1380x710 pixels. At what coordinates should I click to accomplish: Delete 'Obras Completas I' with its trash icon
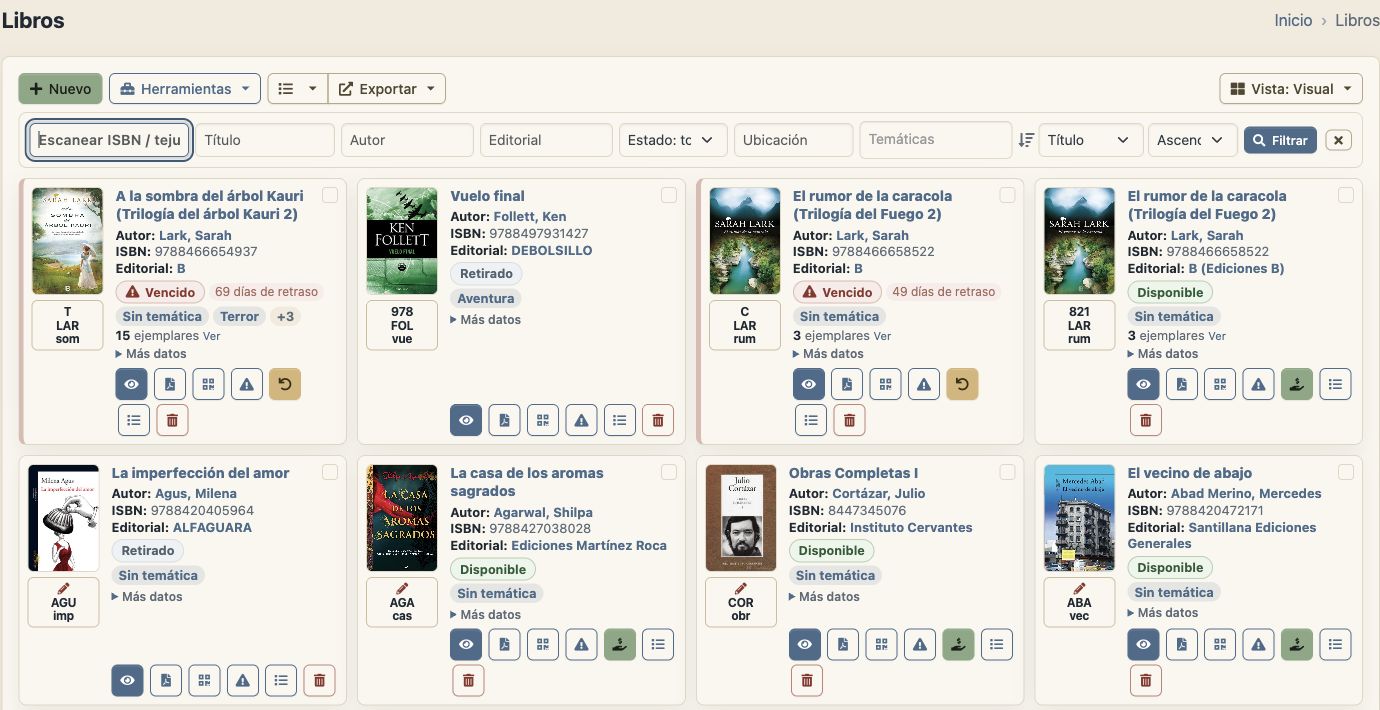(807, 681)
